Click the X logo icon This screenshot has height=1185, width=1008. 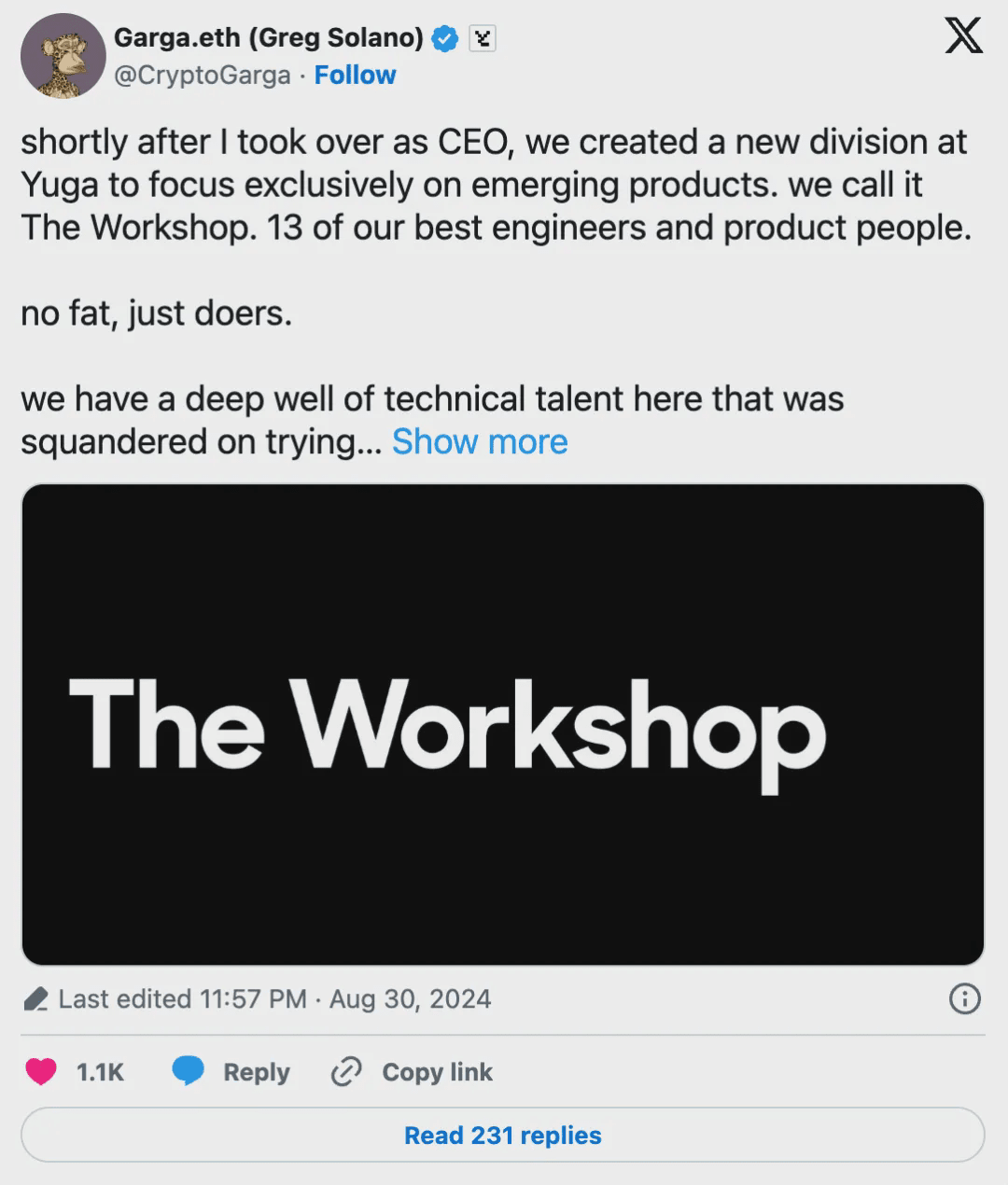click(x=963, y=37)
